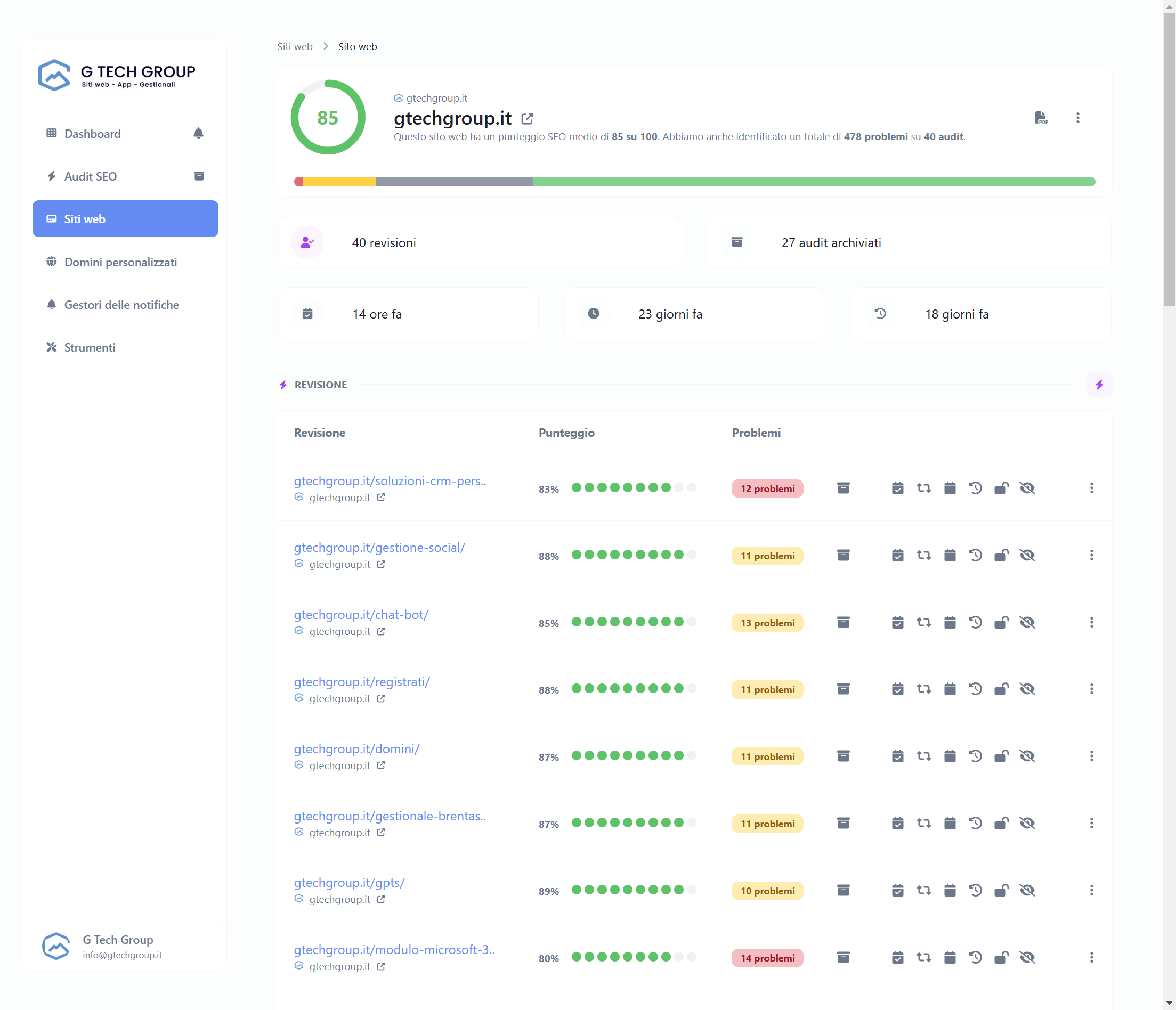Open the gtechgroup.it header three-dots menu

tap(1078, 118)
